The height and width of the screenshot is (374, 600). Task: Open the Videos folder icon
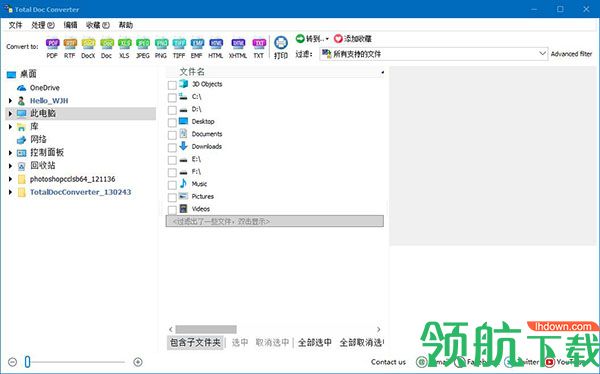coord(184,208)
